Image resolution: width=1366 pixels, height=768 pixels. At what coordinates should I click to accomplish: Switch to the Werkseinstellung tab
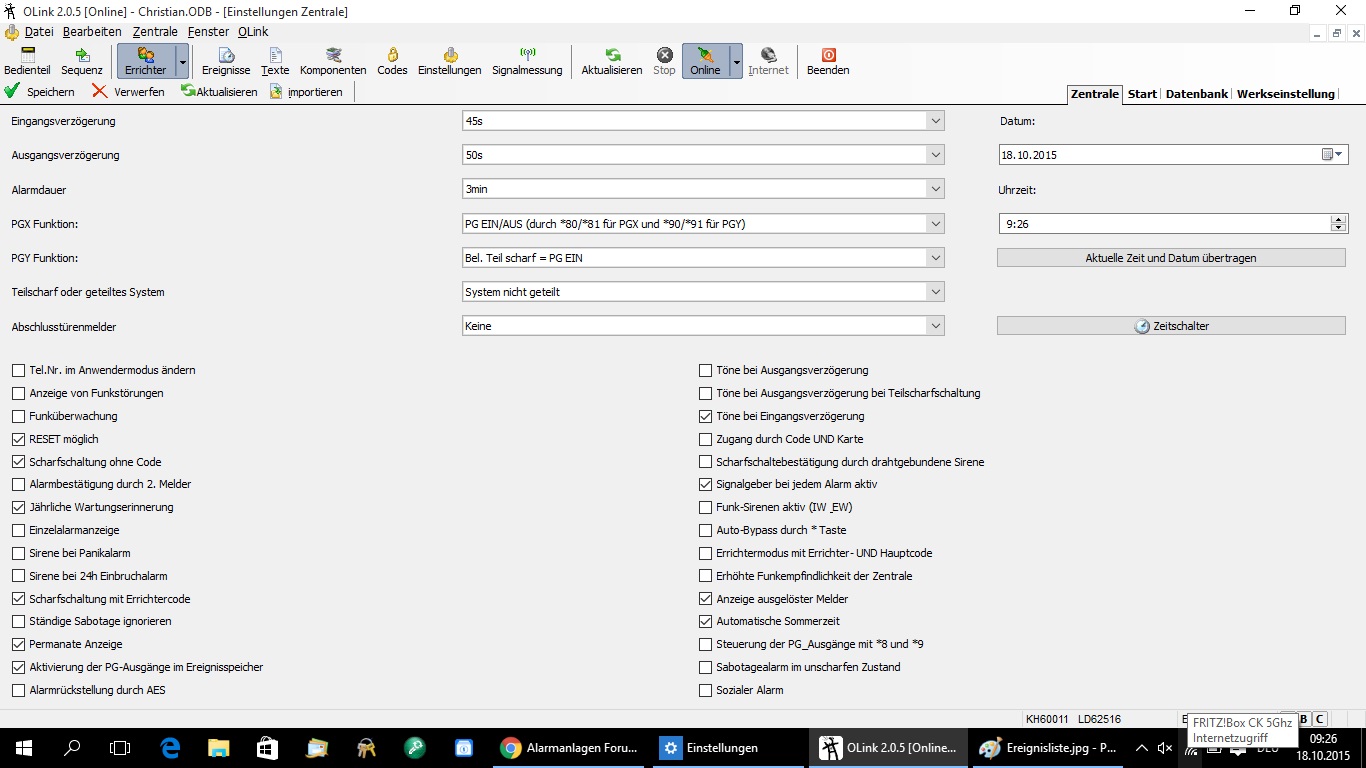coord(1285,94)
